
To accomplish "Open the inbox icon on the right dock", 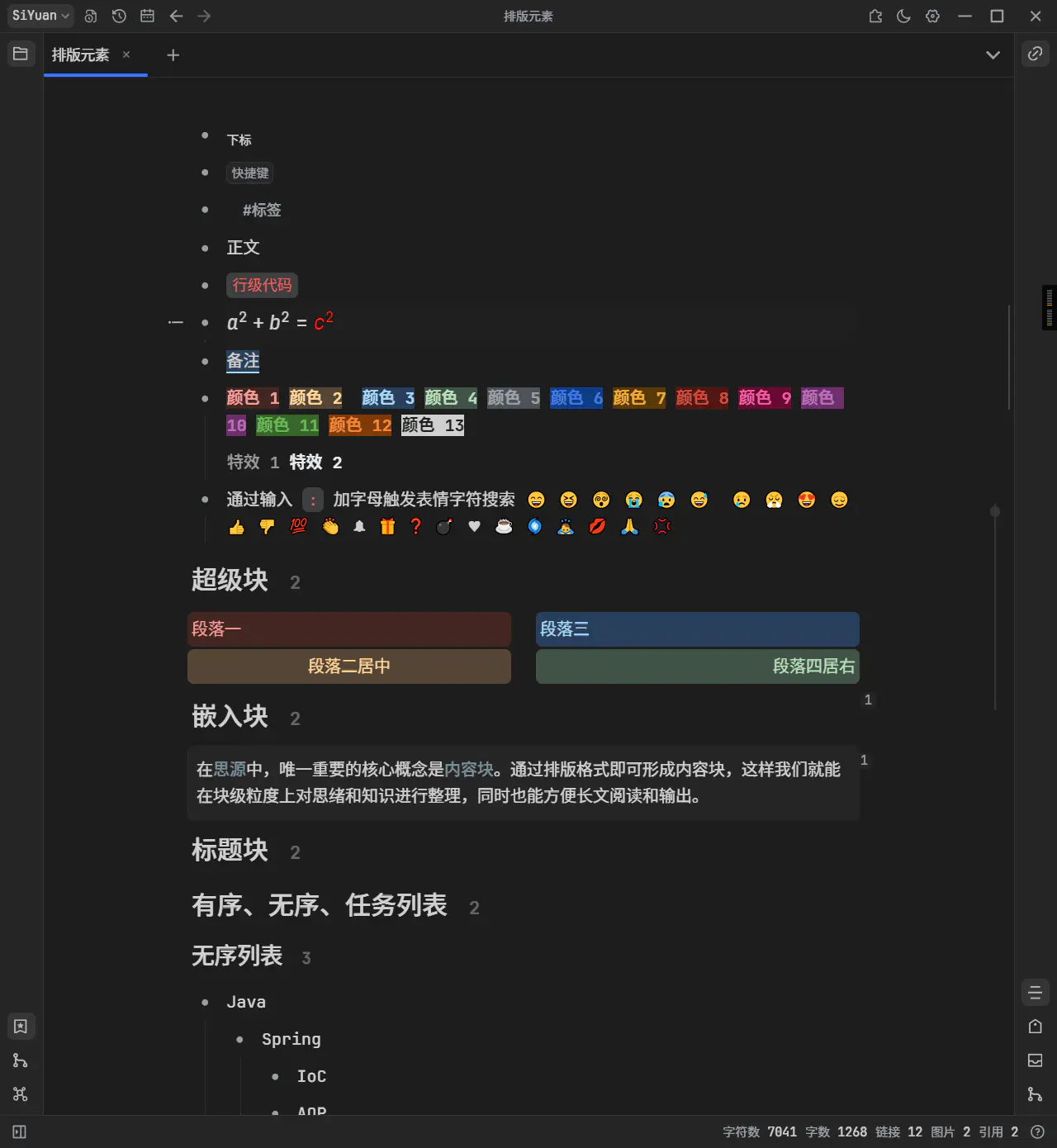I will tap(1035, 1060).
